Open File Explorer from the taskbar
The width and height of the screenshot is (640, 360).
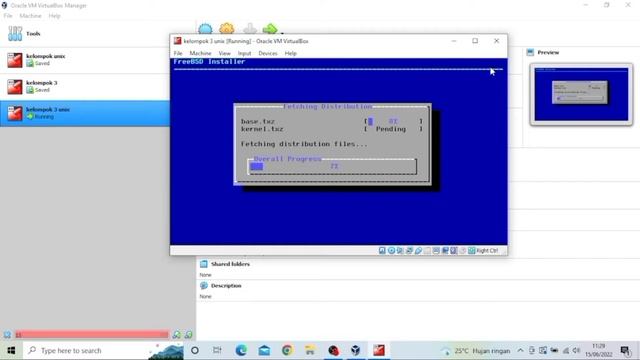(310, 351)
